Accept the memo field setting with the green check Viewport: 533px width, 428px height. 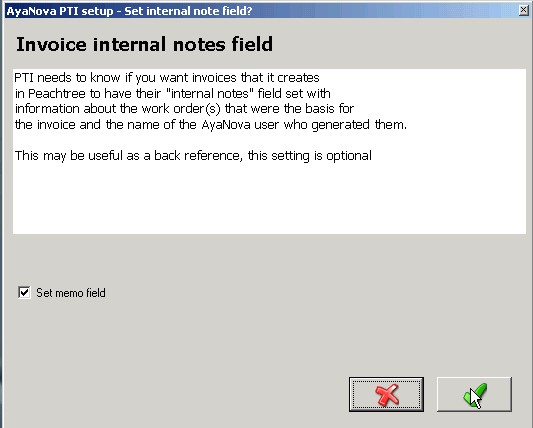click(474, 394)
